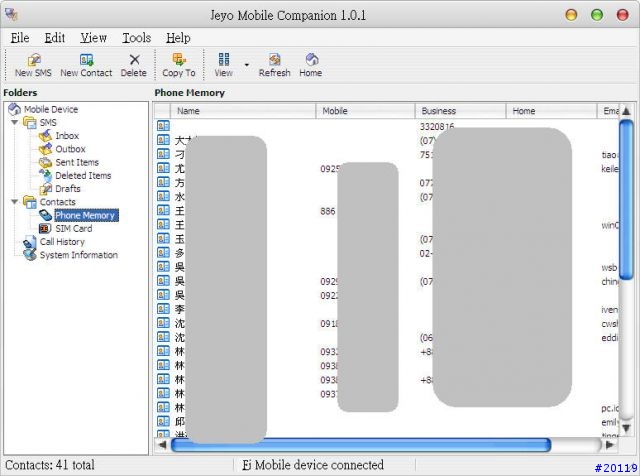The image size is (640, 476).
Task: Open the Drafts folder
Action: click(68, 189)
